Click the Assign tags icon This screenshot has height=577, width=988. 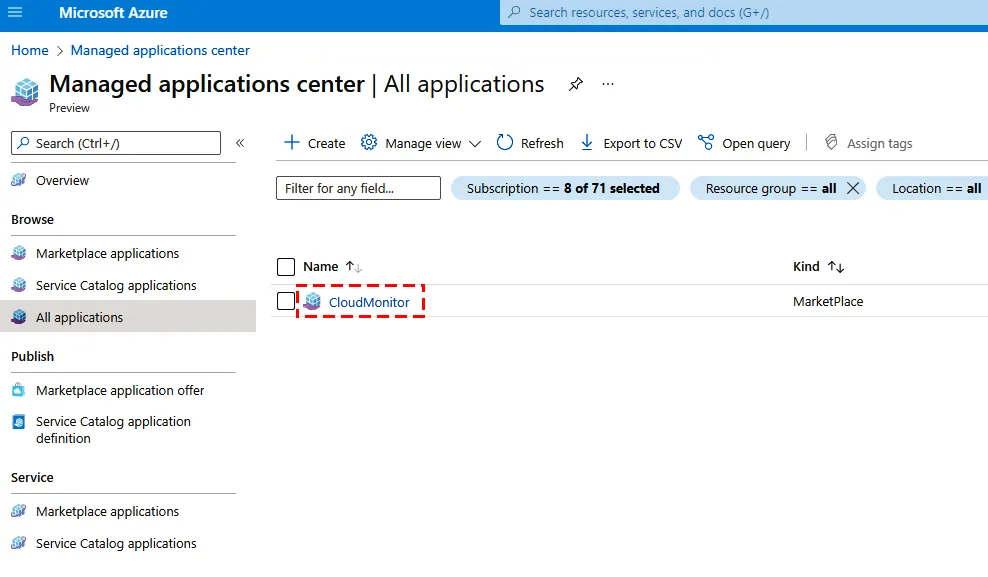pyautogui.click(x=831, y=142)
